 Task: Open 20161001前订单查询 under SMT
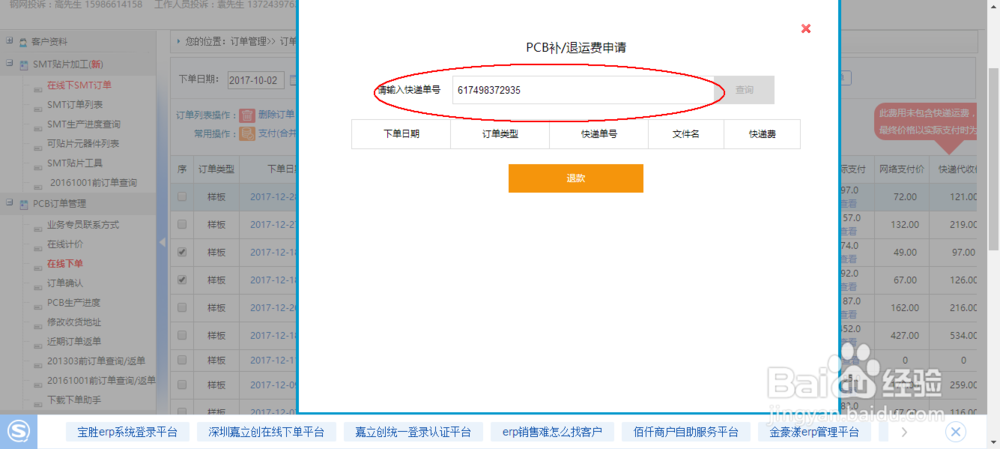(x=93, y=182)
